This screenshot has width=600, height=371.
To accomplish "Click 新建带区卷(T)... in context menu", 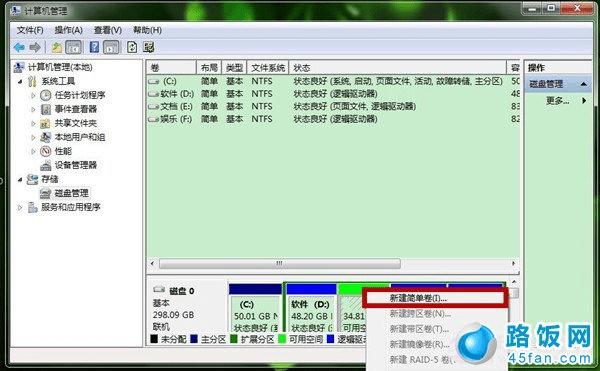I will tap(419, 329).
